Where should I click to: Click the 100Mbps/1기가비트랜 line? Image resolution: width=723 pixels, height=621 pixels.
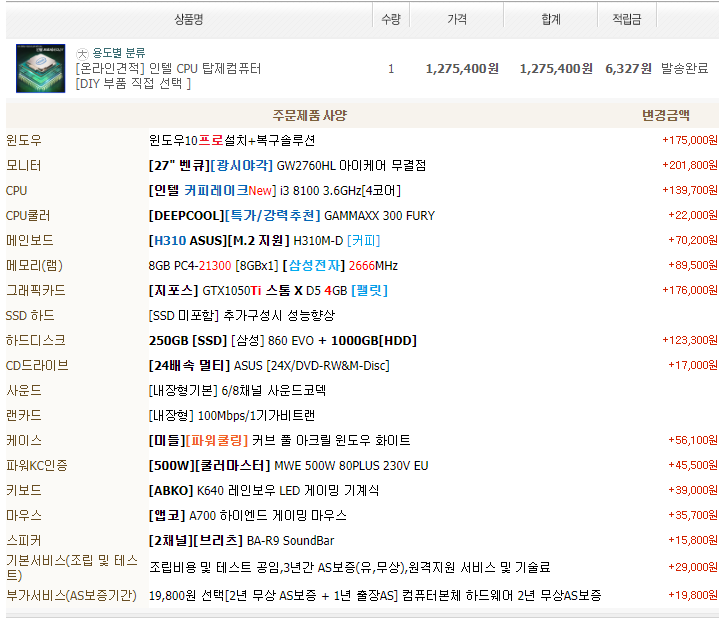tap(232, 416)
